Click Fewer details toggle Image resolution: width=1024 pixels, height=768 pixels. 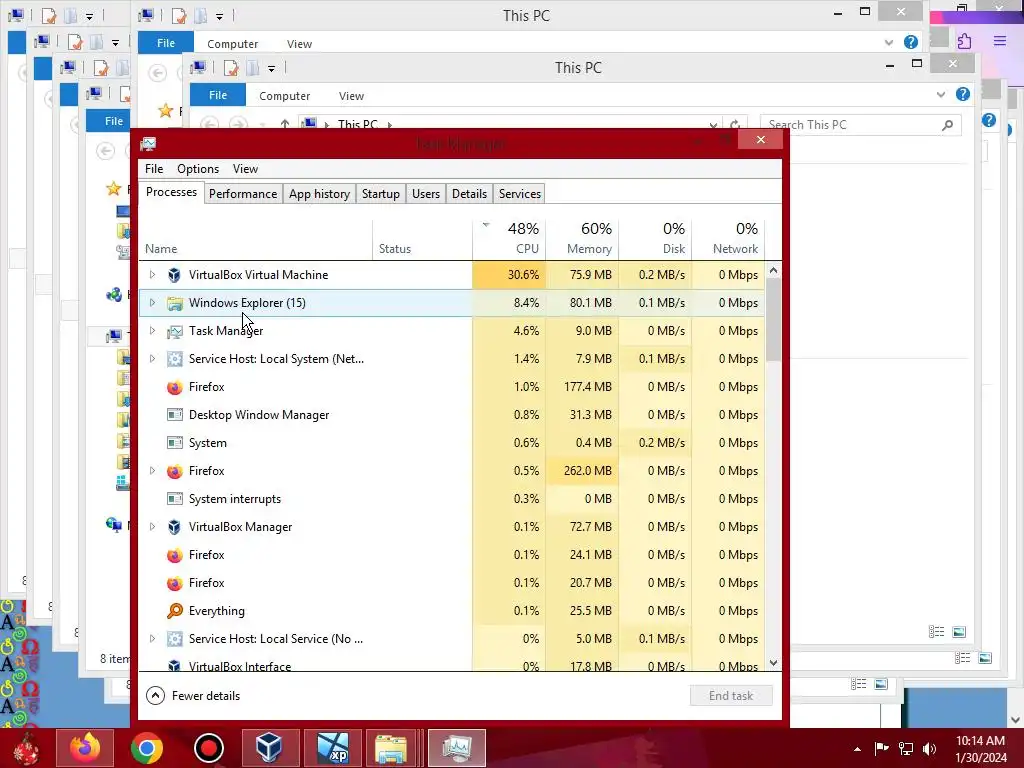tap(193, 696)
